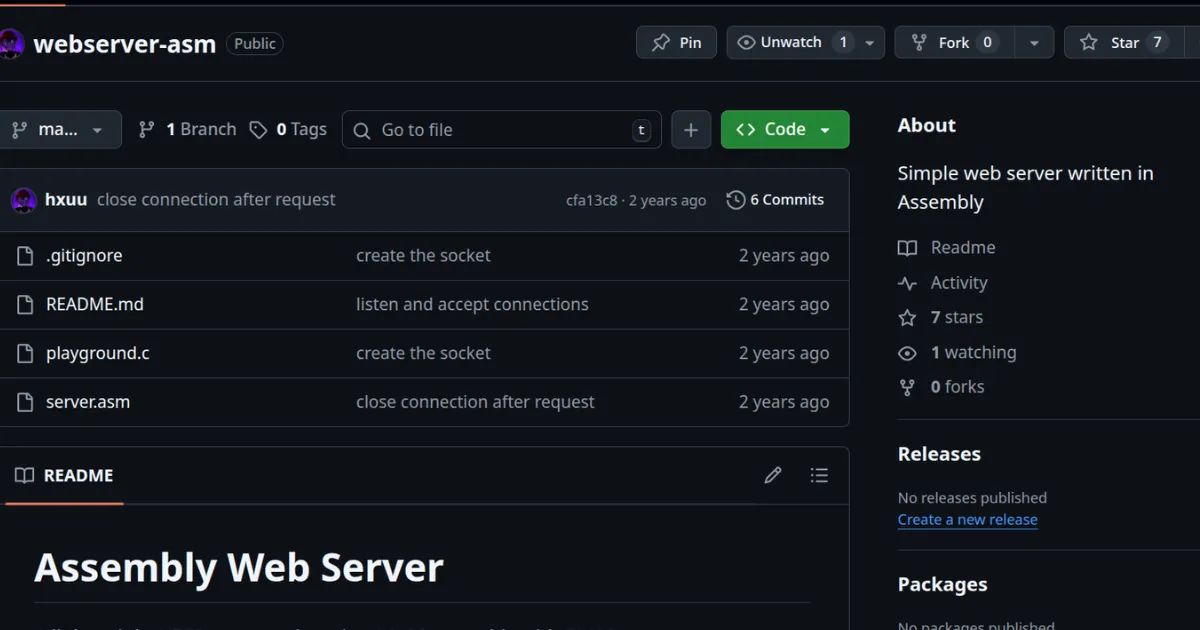Viewport: 1200px width, 630px height.
Task: Click the plus add file button
Action: point(691,130)
